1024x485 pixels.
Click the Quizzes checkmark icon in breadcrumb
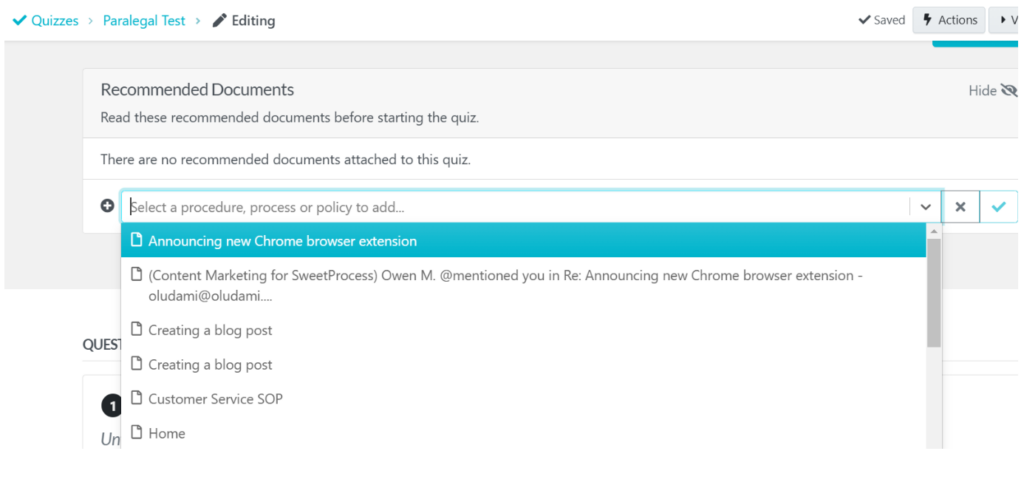(x=19, y=20)
